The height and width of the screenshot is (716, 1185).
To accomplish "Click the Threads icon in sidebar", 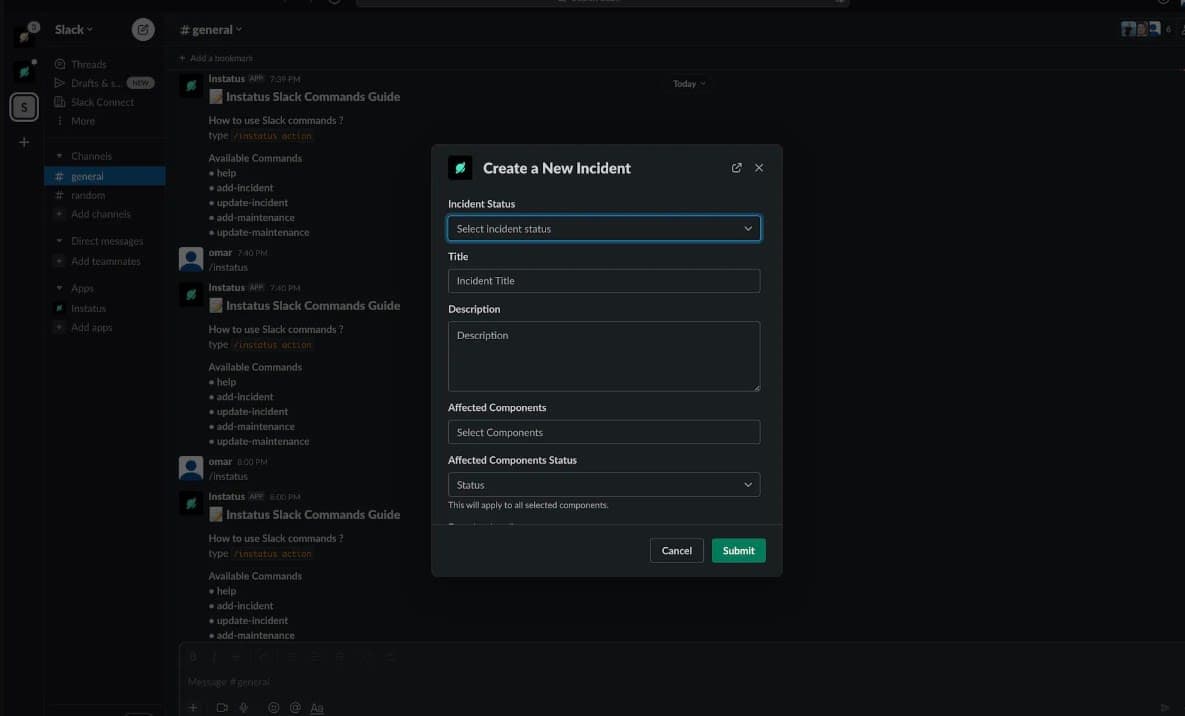I will (60, 64).
